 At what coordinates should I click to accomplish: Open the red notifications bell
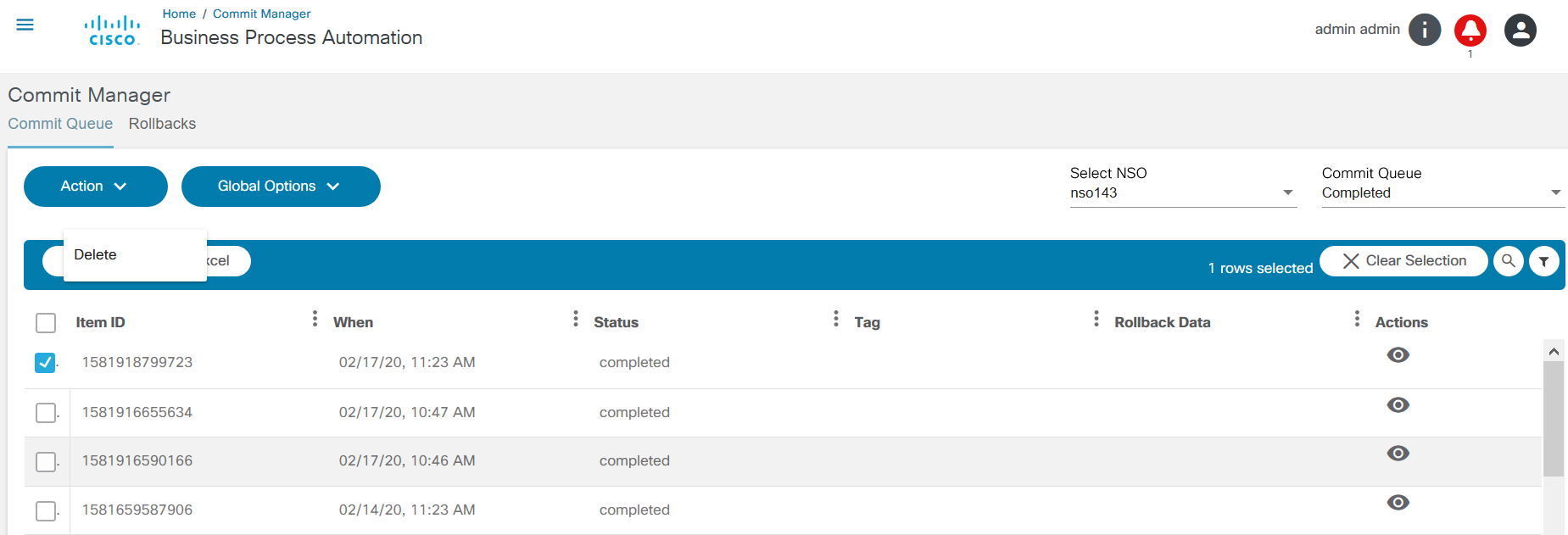(x=1470, y=31)
